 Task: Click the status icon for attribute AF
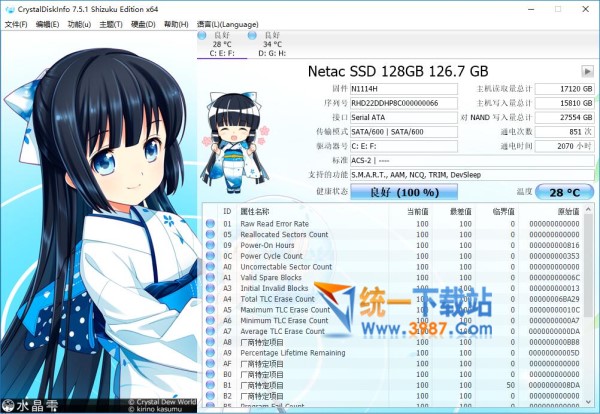tap(210, 363)
